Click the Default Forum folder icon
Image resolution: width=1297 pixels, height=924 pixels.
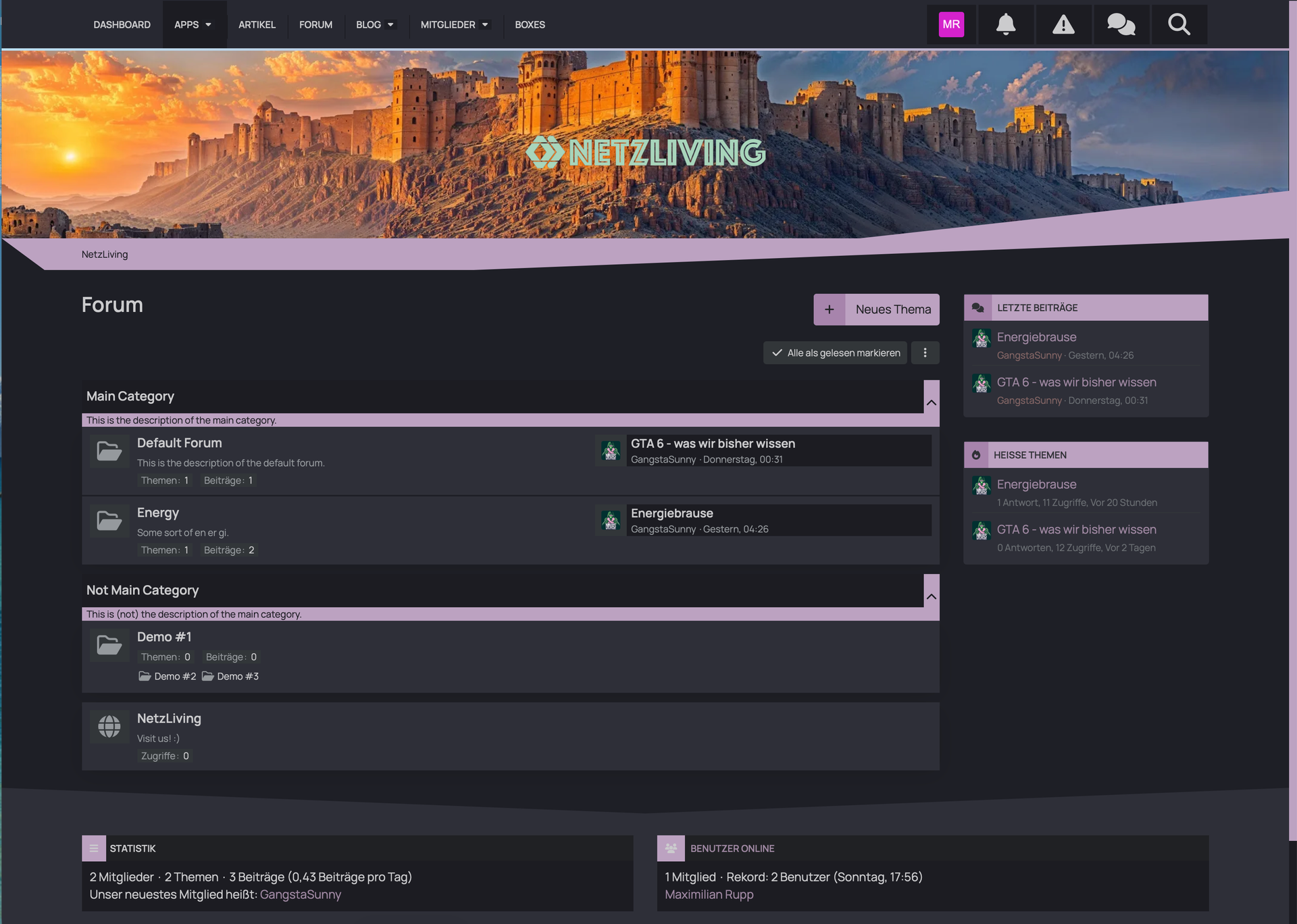click(109, 451)
